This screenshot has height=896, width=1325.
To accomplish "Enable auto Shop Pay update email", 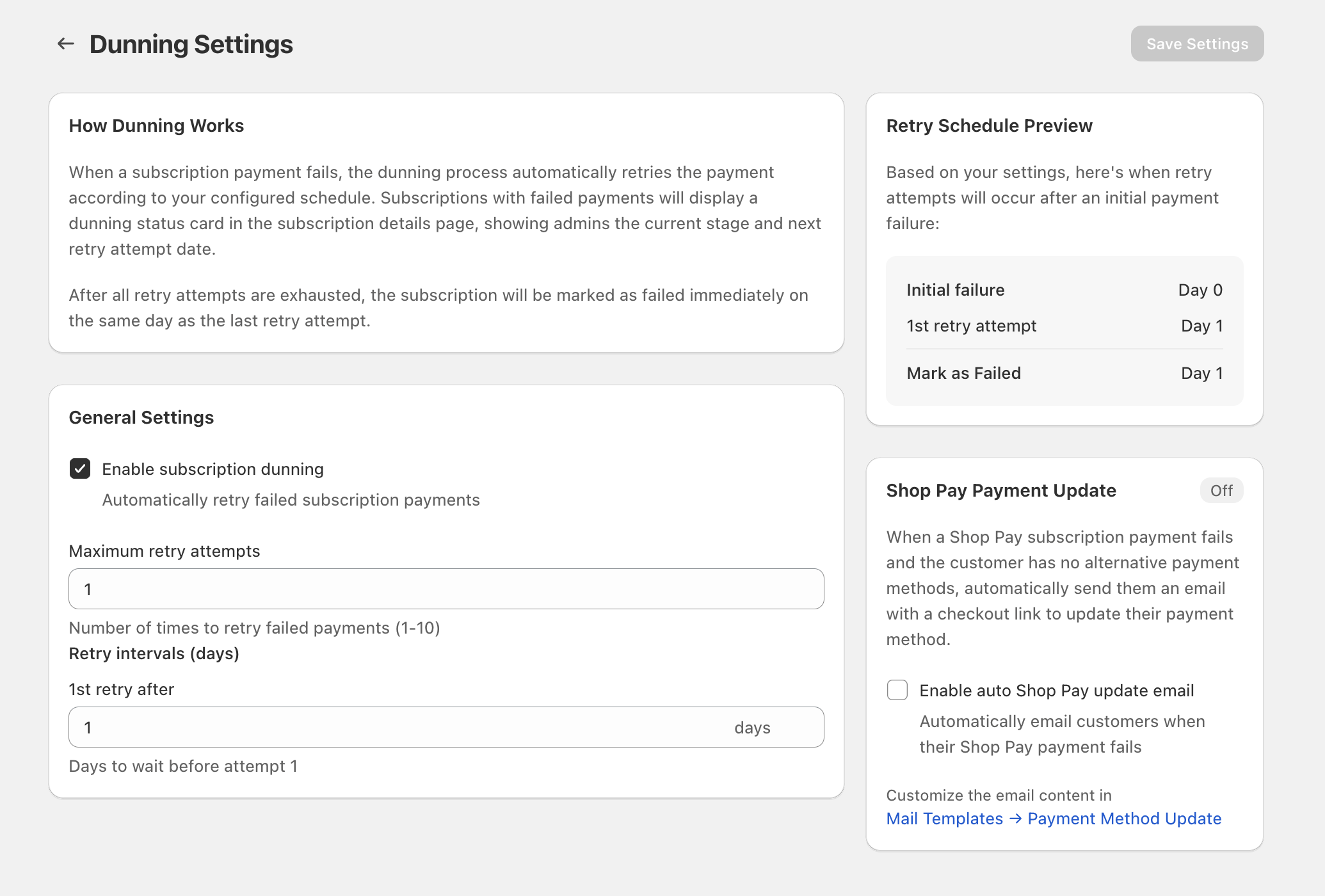I will point(897,690).
